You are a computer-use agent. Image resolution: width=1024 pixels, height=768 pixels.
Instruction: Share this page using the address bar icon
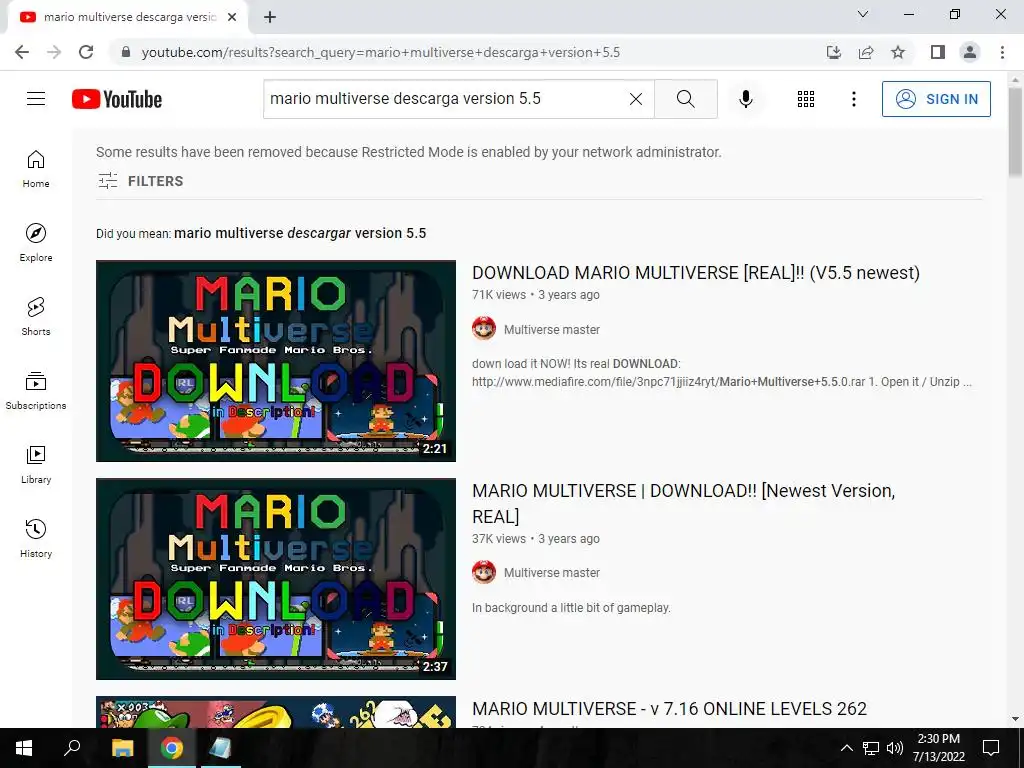click(866, 52)
